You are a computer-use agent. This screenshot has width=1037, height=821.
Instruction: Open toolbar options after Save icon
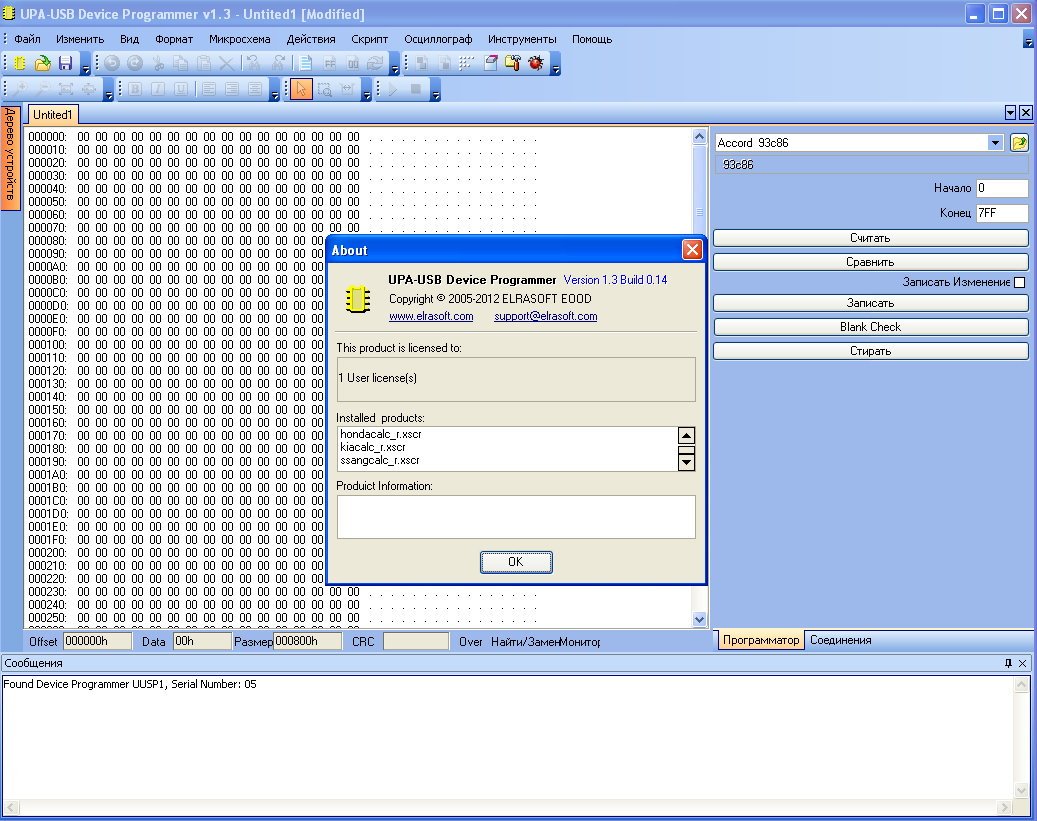coord(85,65)
